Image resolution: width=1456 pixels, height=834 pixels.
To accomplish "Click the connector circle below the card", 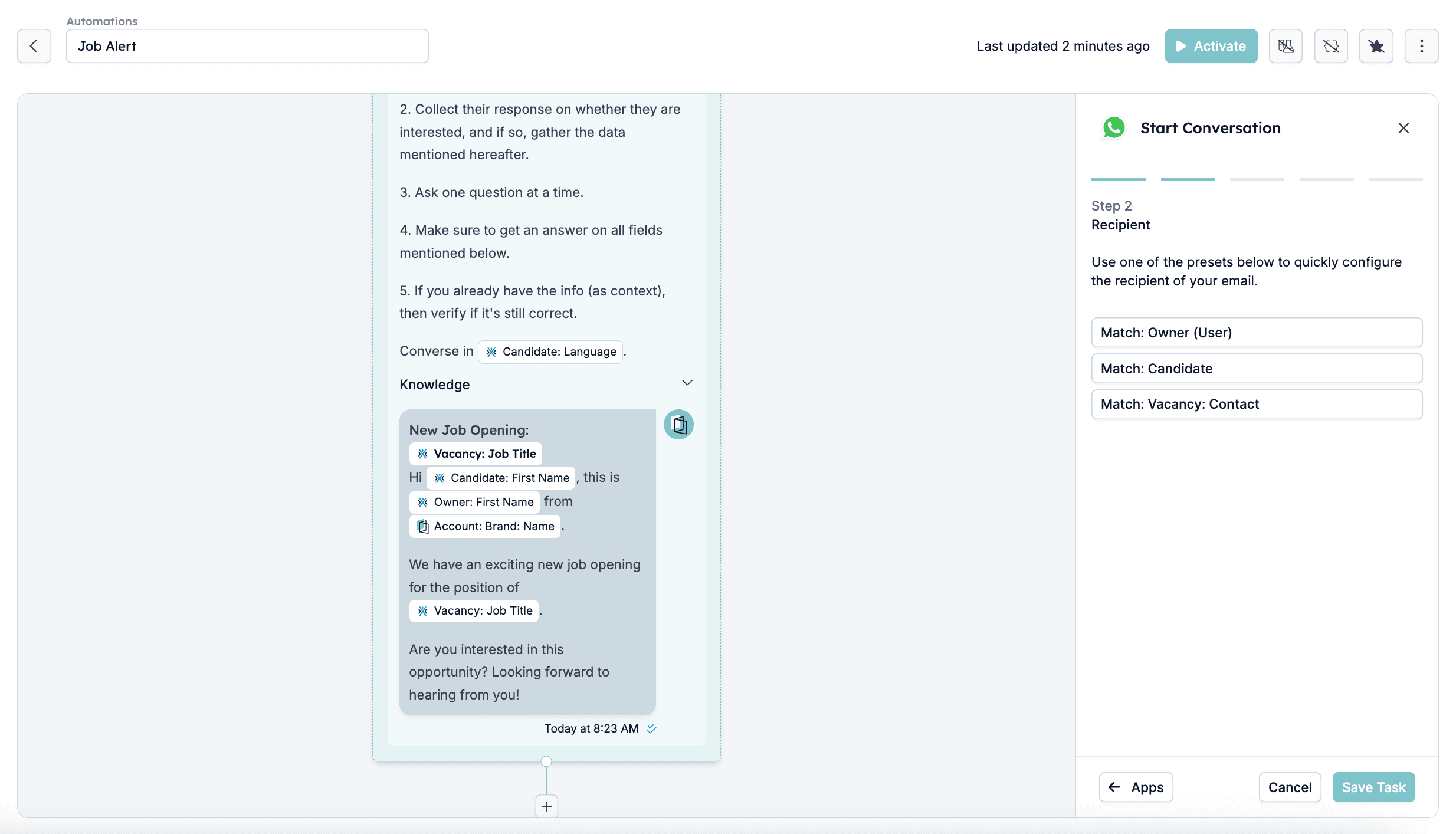I will (x=546, y=761).
